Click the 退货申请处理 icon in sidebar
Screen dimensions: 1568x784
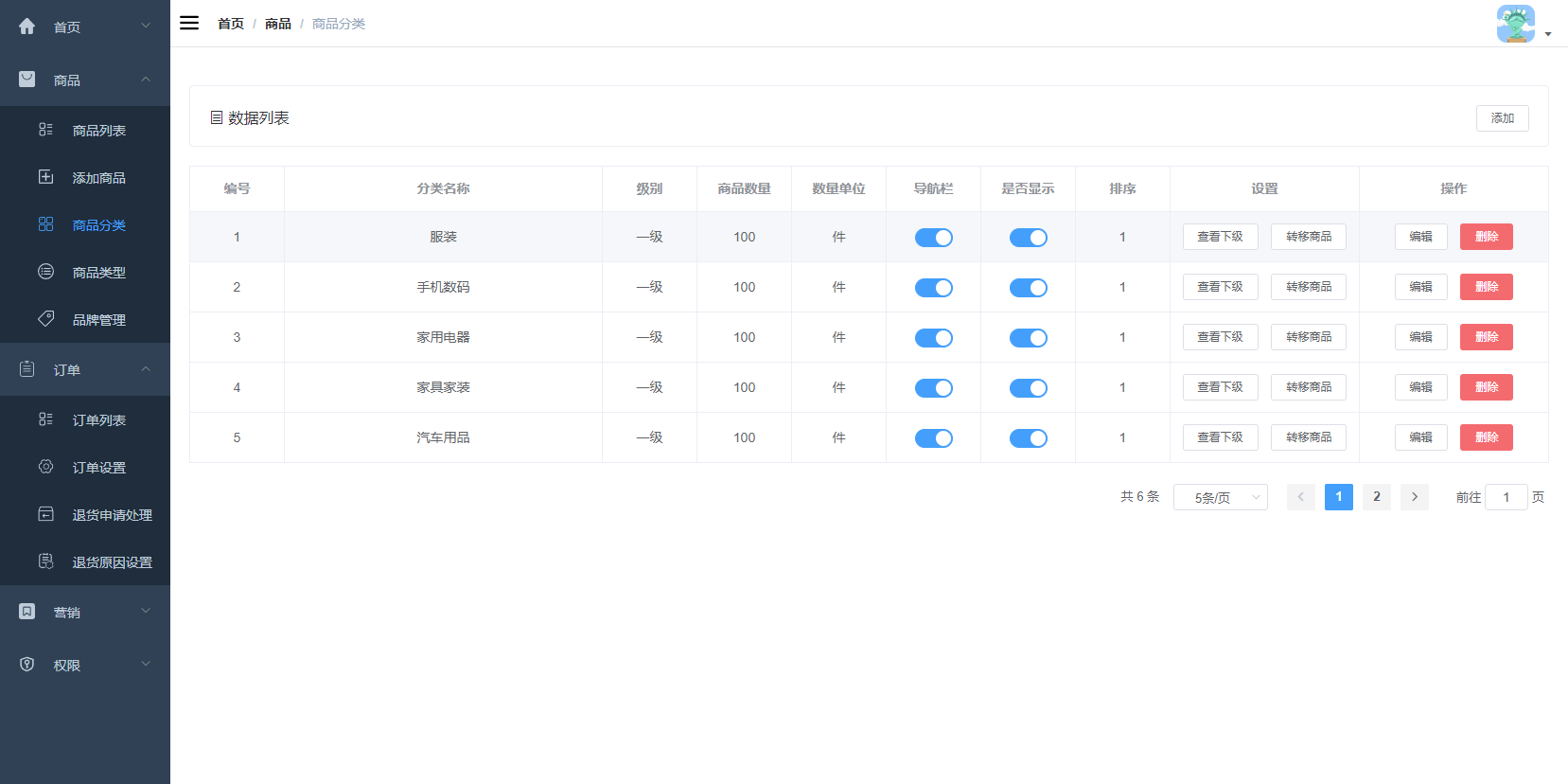click(45, 514)
